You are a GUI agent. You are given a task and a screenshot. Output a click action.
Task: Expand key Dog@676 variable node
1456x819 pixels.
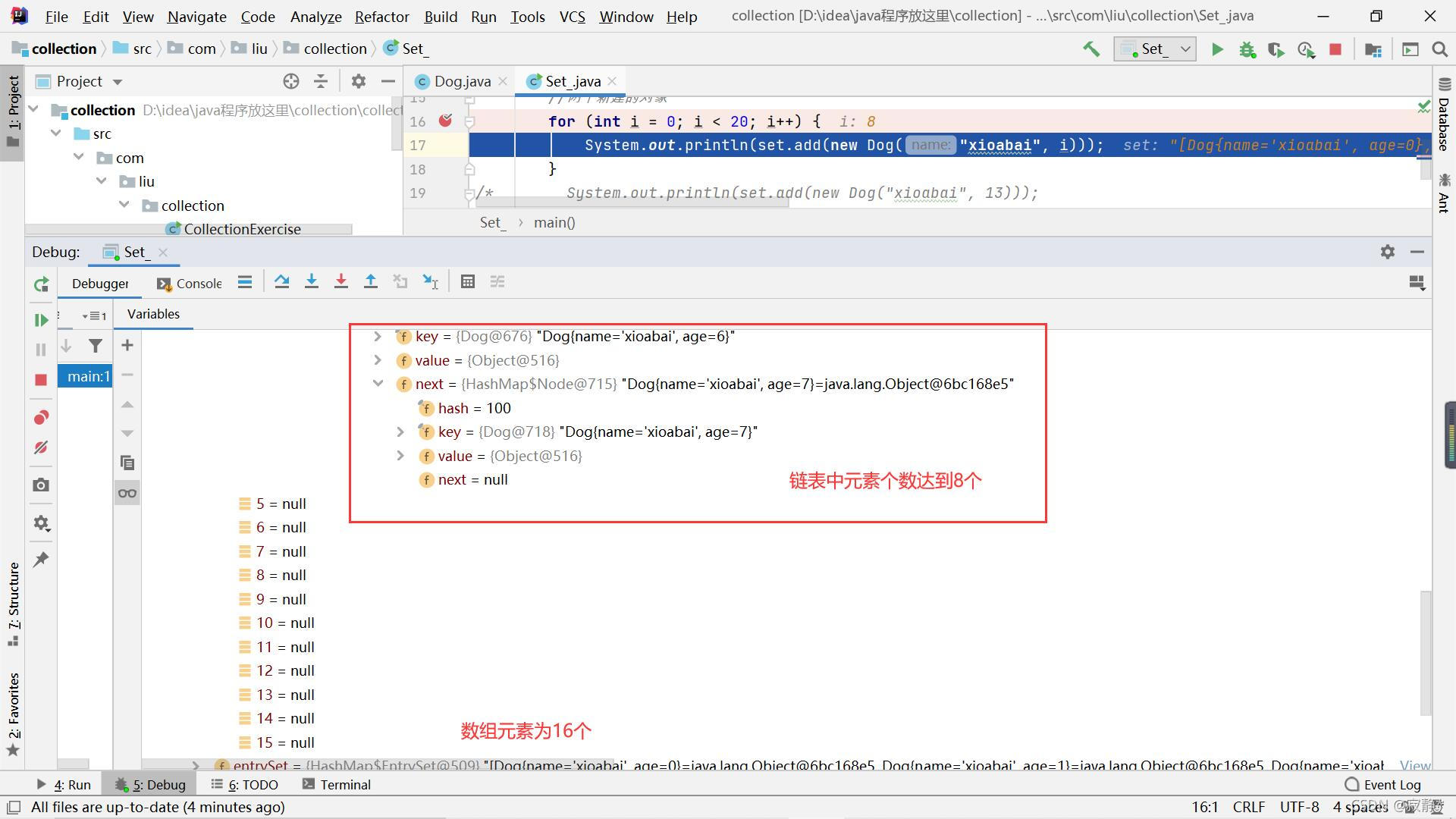click(x=377, y=336)
